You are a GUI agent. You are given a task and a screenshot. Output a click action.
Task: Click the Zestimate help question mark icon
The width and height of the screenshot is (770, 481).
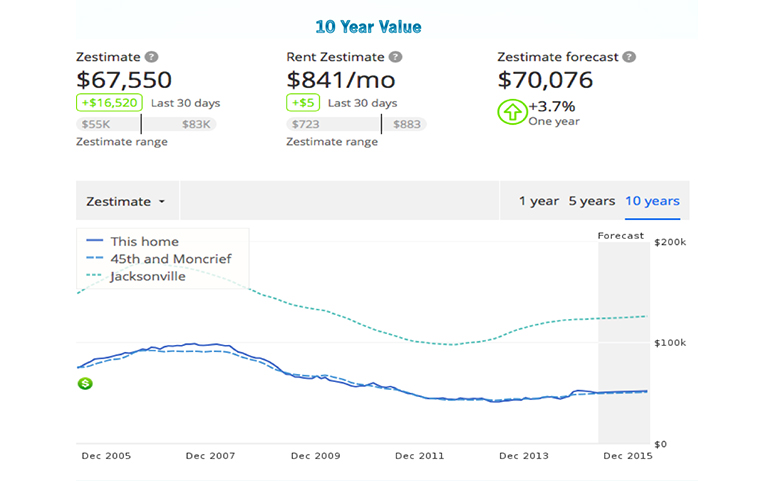tap(151, 58)
